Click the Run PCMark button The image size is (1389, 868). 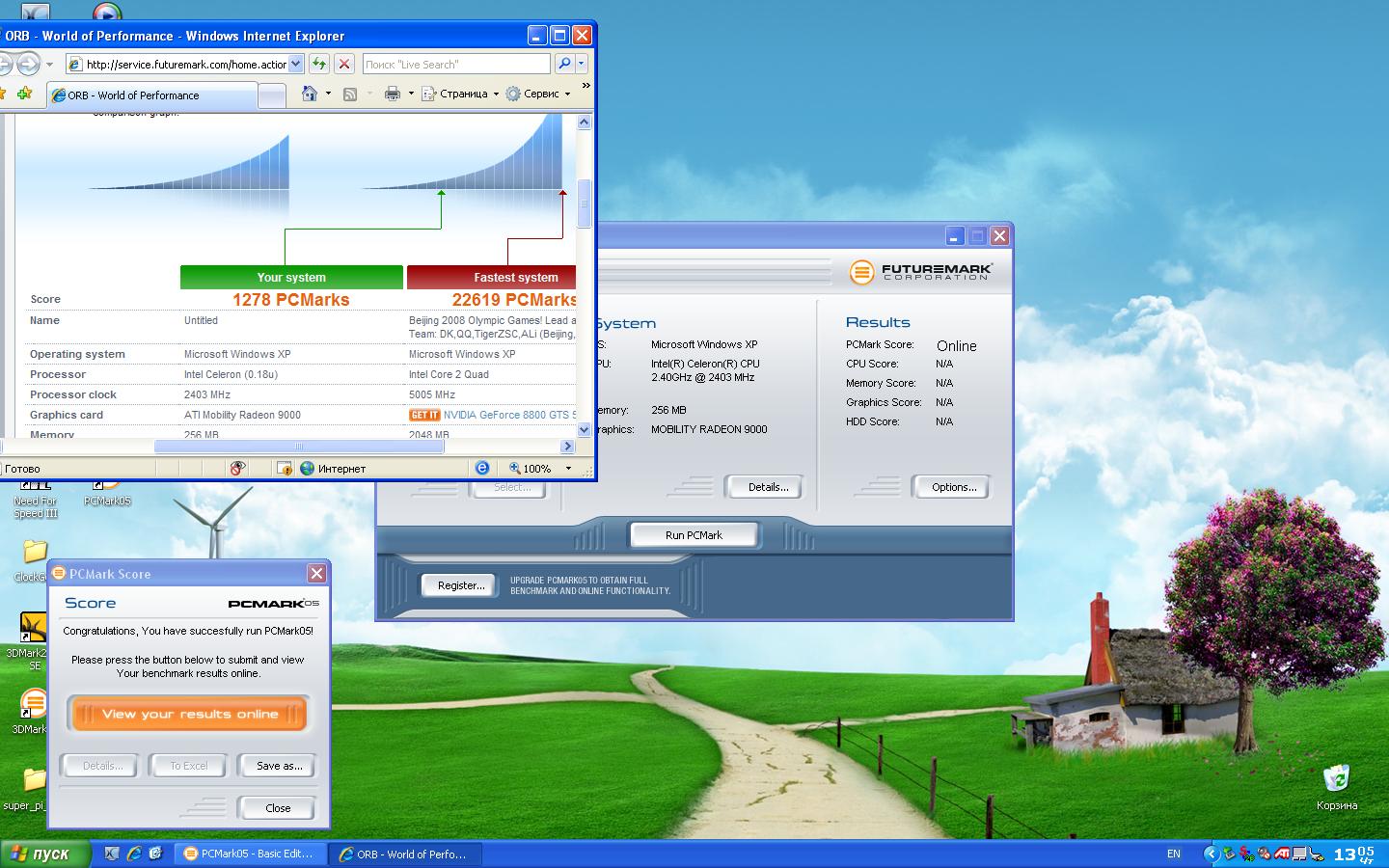coord(694,535)
